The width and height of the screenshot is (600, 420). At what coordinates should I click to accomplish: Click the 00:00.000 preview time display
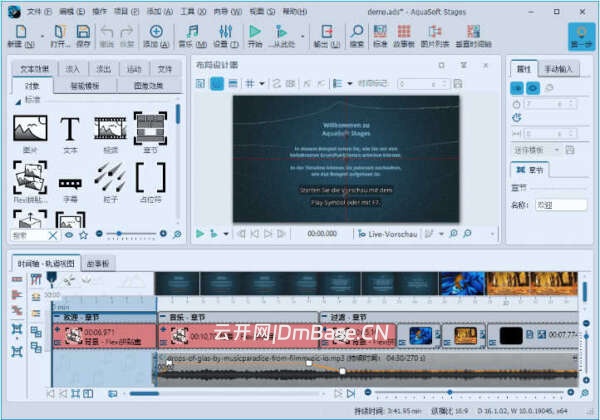pos(322,233)
